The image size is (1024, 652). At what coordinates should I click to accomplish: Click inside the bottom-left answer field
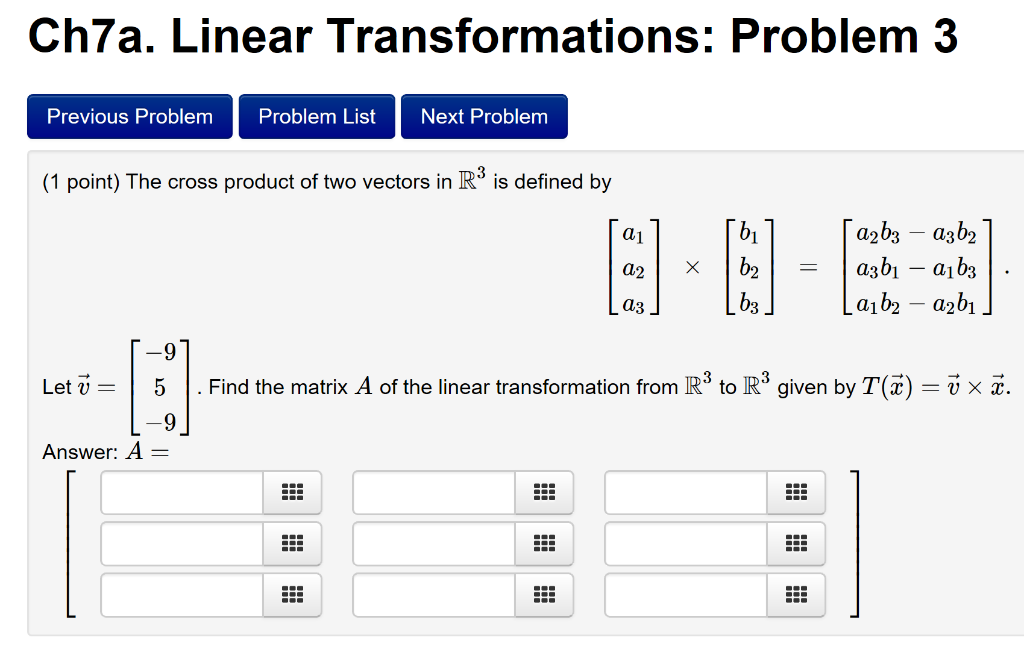click(180, 594)
